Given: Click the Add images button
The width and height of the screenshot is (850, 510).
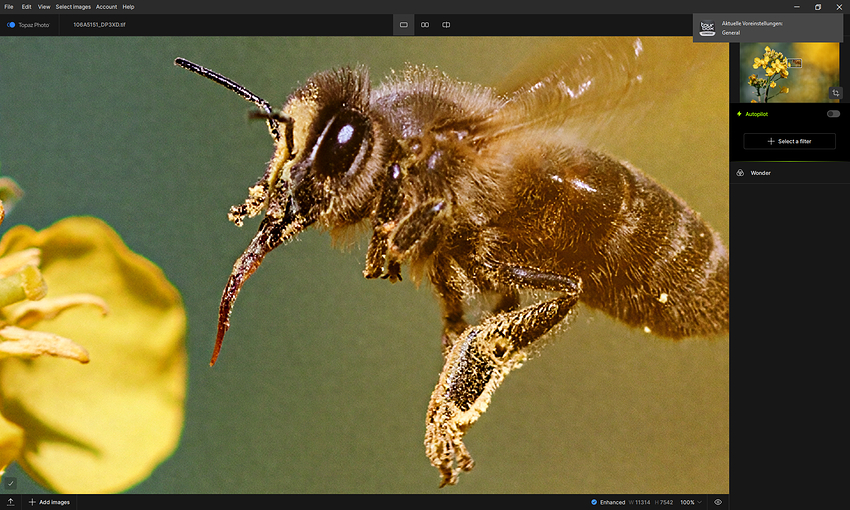Looking at the screenshot, I should [x=49, y=502].
